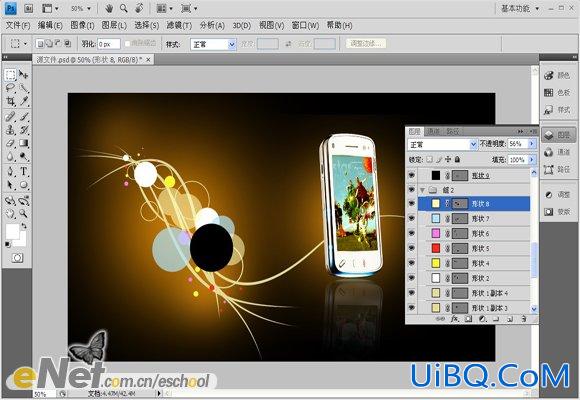Select the Path Selection tool
Viewport: 580px width, 400px height.
pos(10,185)
